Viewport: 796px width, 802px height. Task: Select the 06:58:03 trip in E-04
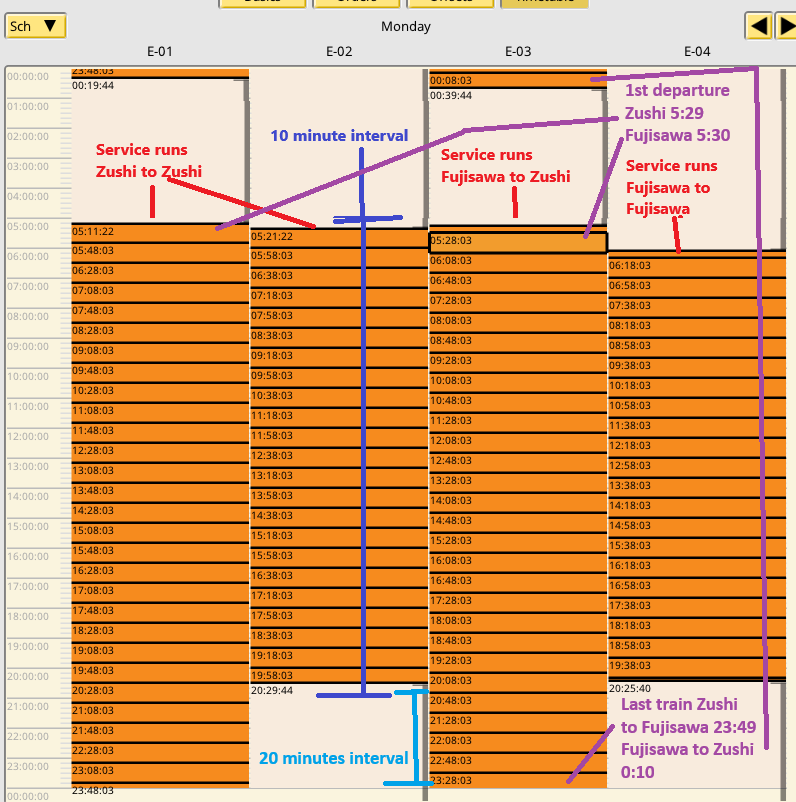(697, 287)
